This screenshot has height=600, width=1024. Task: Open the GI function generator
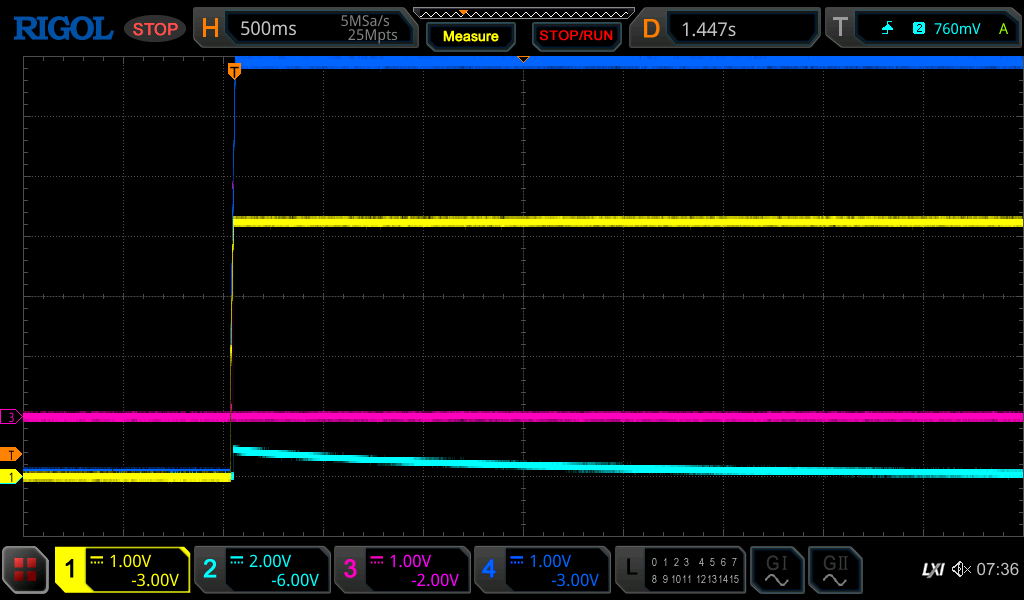[776, 570]
